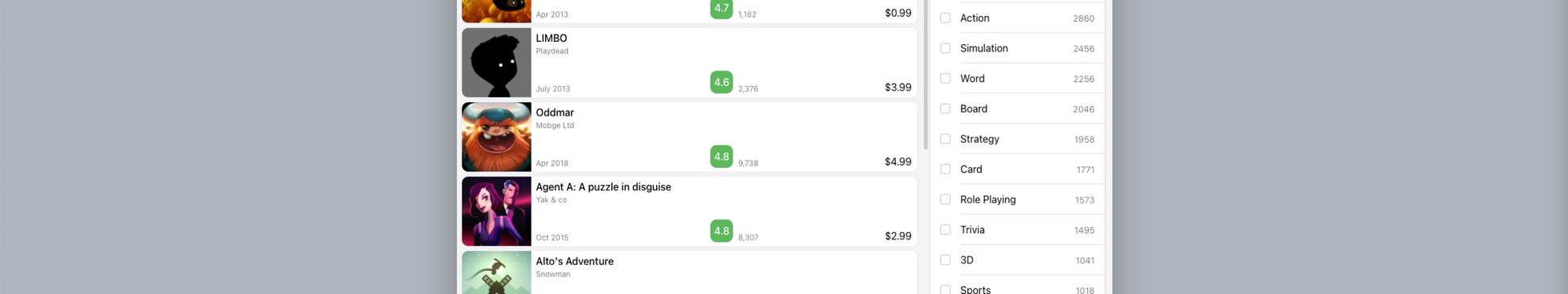
Task: Click the game list vertical scrollbar
Action: pos(926,74)
